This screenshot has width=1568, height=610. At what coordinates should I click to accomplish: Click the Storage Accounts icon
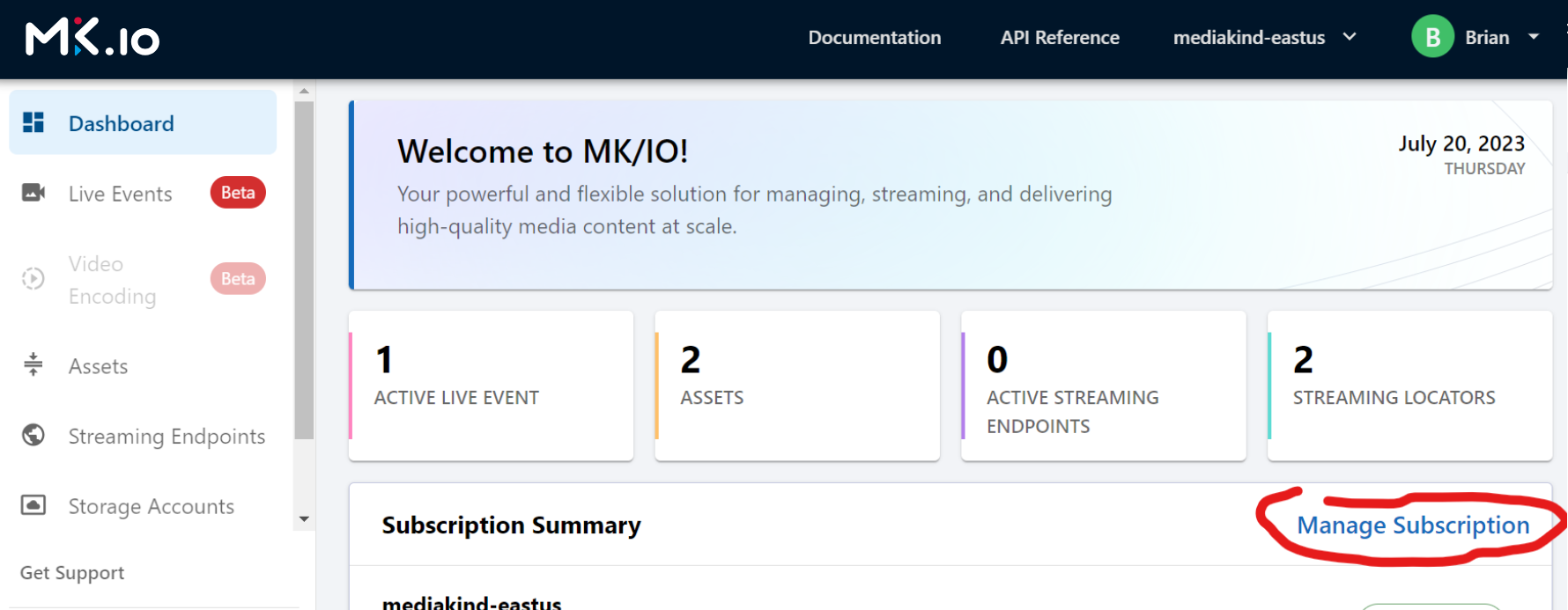(x=33, y=505)
